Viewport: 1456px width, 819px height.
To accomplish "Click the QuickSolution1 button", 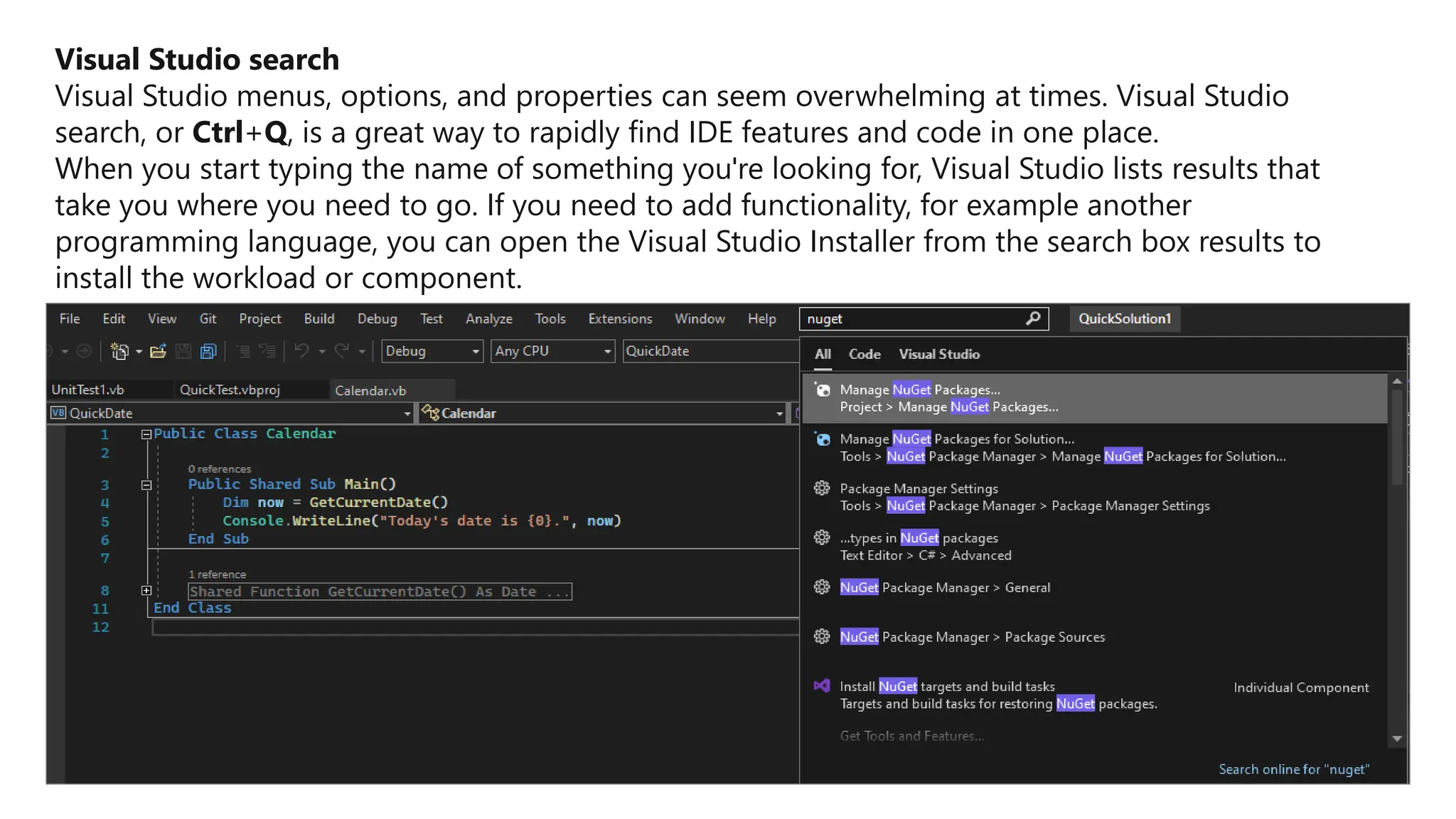I will tap(1125, 318).
